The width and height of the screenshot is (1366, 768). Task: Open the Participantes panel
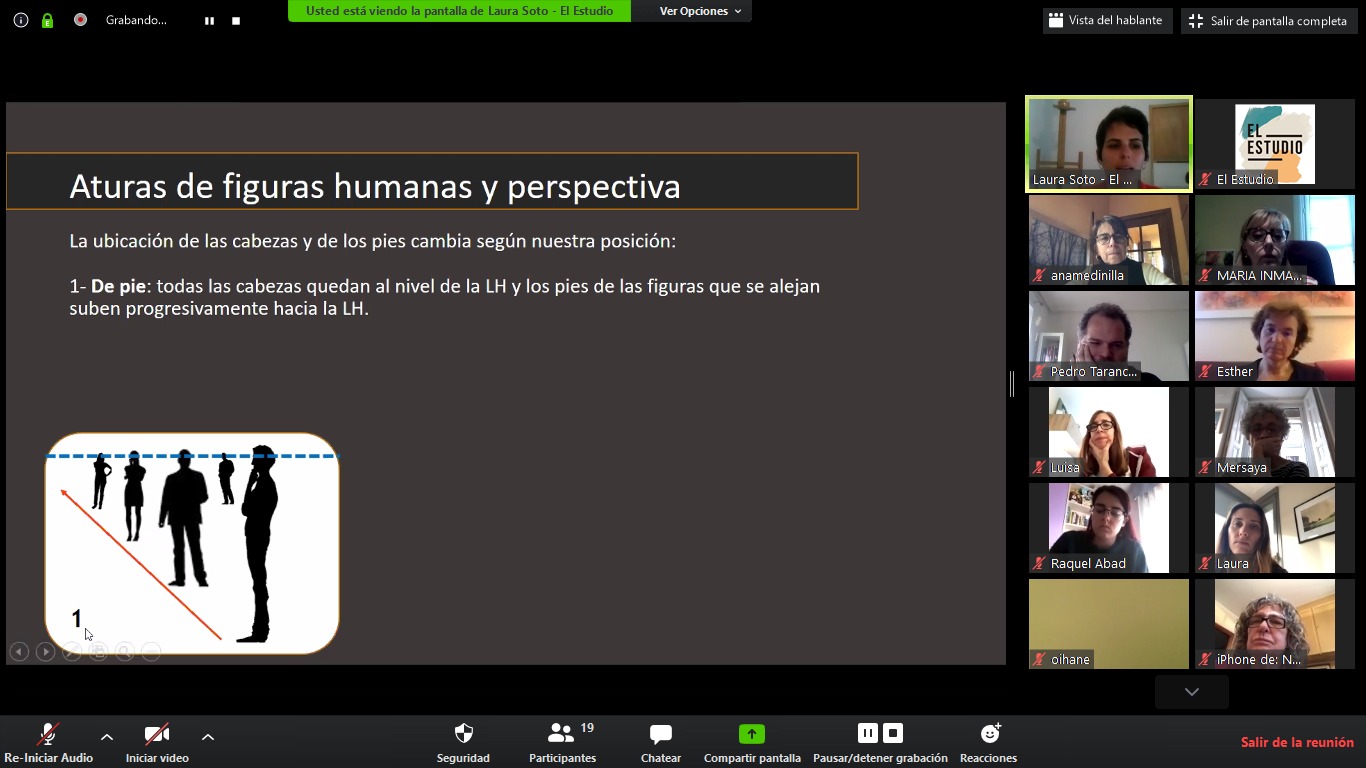tap(562, 734)
